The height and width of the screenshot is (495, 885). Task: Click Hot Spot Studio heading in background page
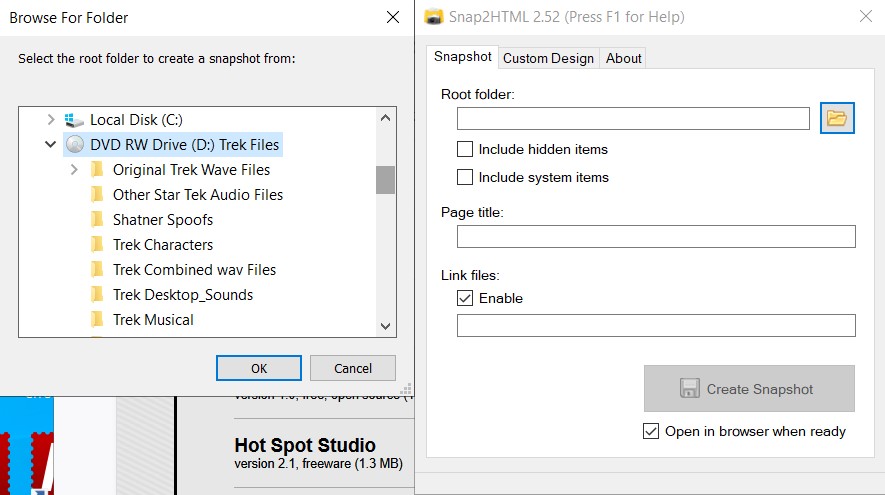click(305, 445)
